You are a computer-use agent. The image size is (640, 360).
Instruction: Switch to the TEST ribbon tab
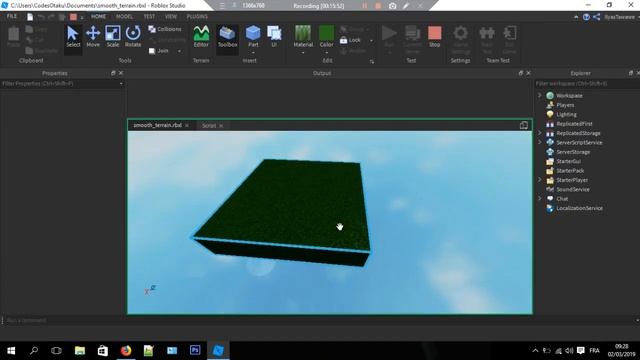coord(149,16)
